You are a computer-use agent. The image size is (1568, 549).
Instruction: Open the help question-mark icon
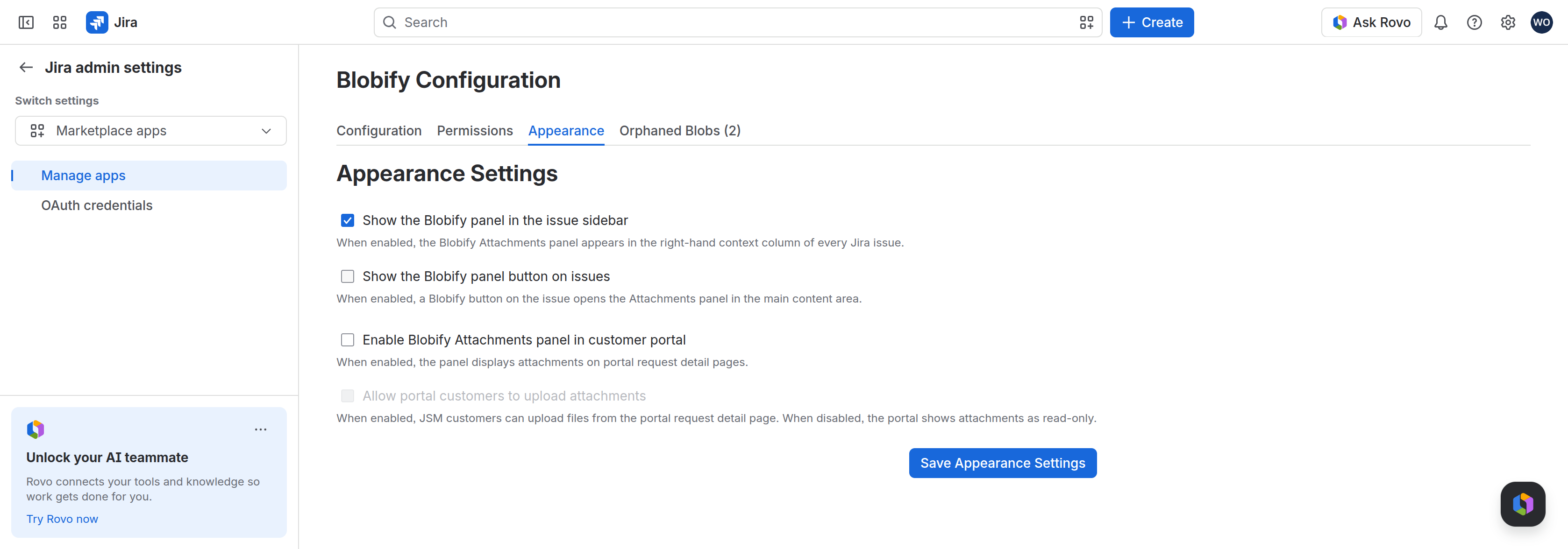[x=1474, y=22]
